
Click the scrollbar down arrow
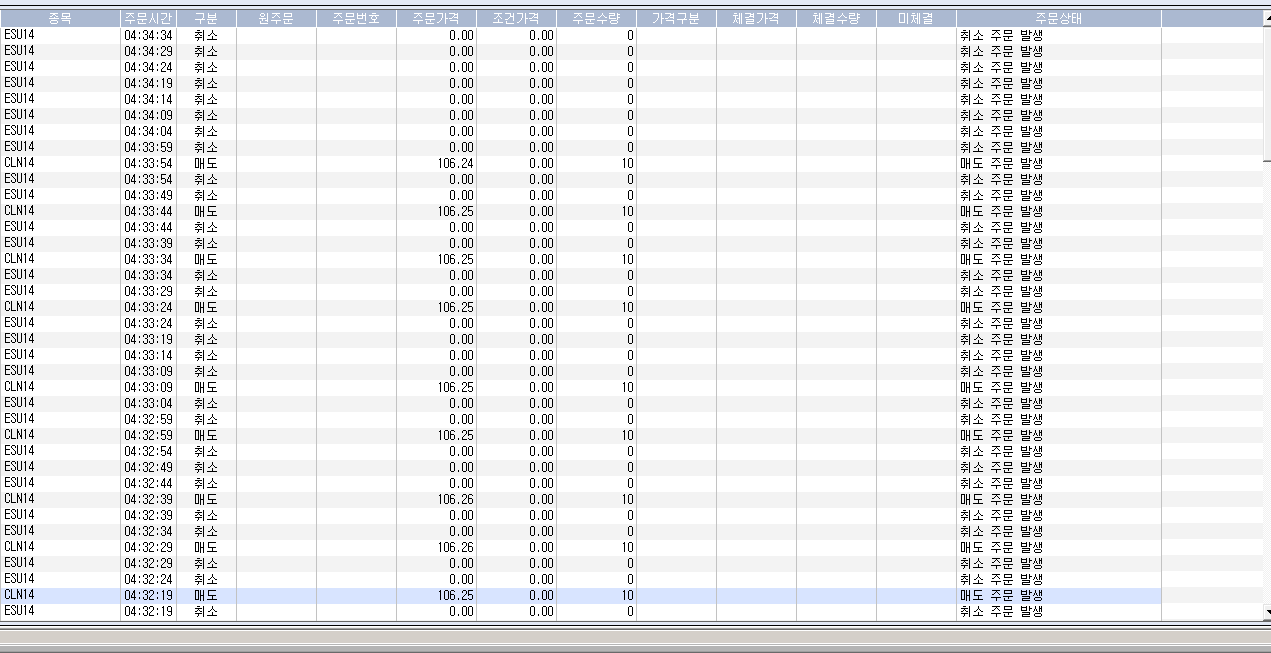point(1266,611)
